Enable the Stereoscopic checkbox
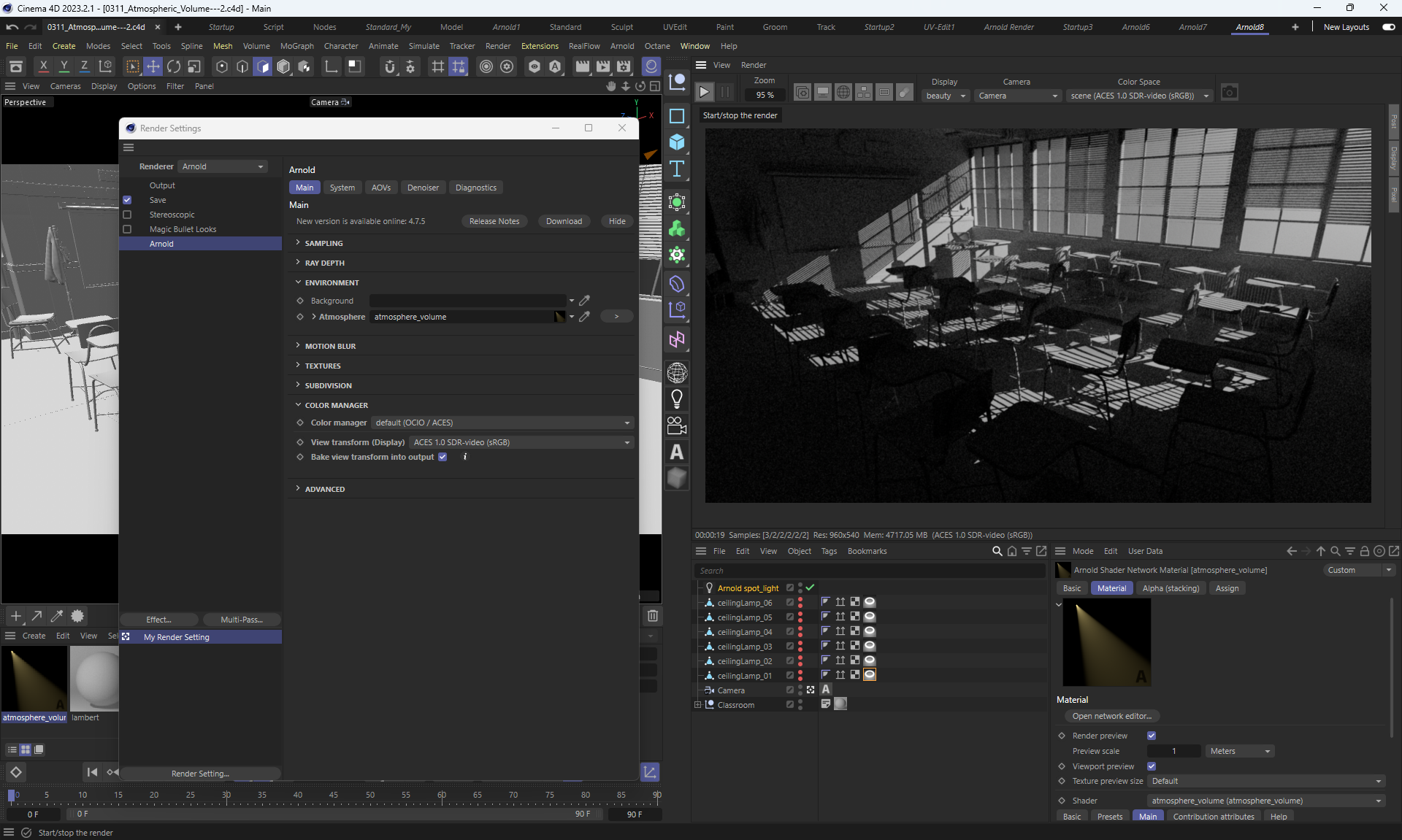The image size is (1402, 840). (127, 215)
